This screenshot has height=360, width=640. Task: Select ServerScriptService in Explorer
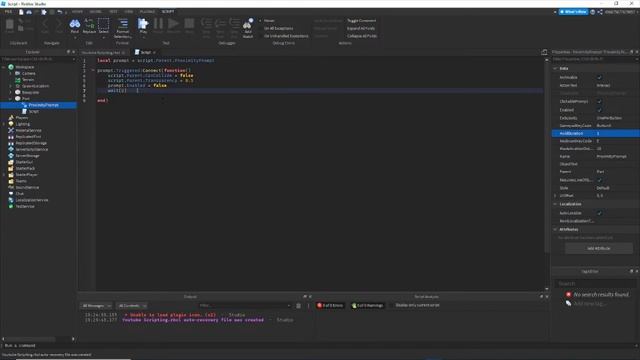pyautogui.click(x=31, y=149)
